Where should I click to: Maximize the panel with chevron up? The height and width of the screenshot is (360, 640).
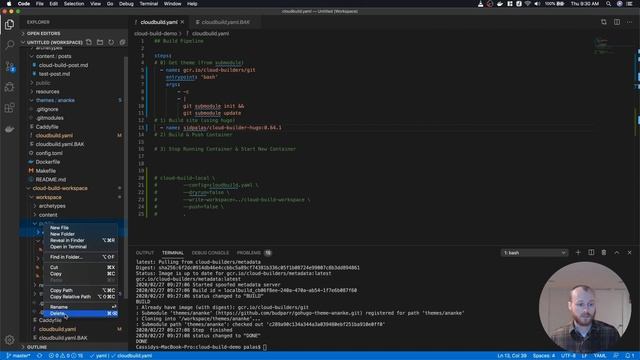click(617, 253)
